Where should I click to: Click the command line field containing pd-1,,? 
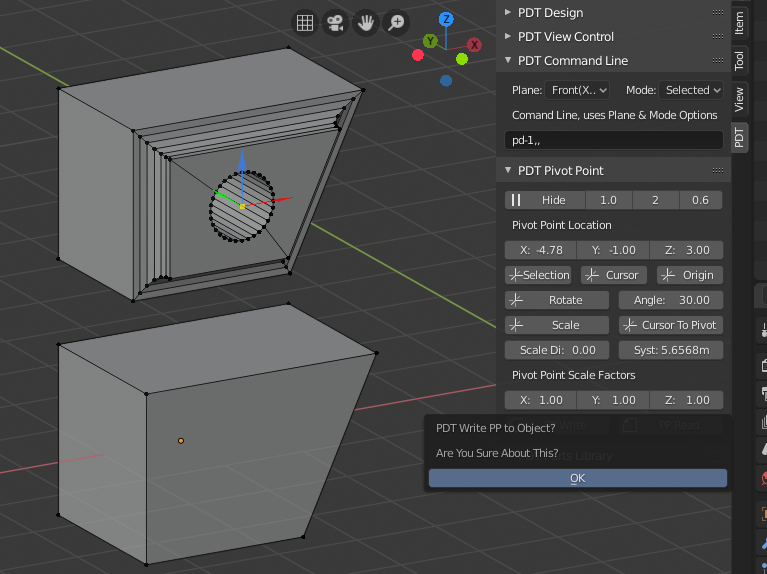point(613,141)
